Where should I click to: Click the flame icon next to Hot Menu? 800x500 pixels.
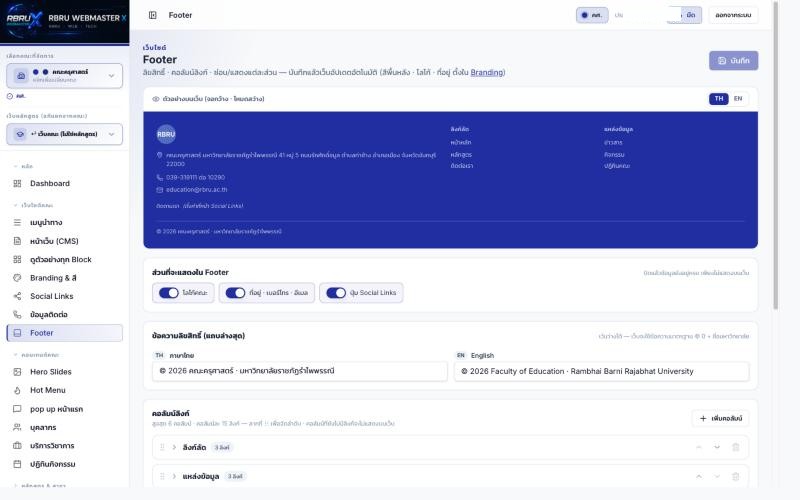pos(17,390)
